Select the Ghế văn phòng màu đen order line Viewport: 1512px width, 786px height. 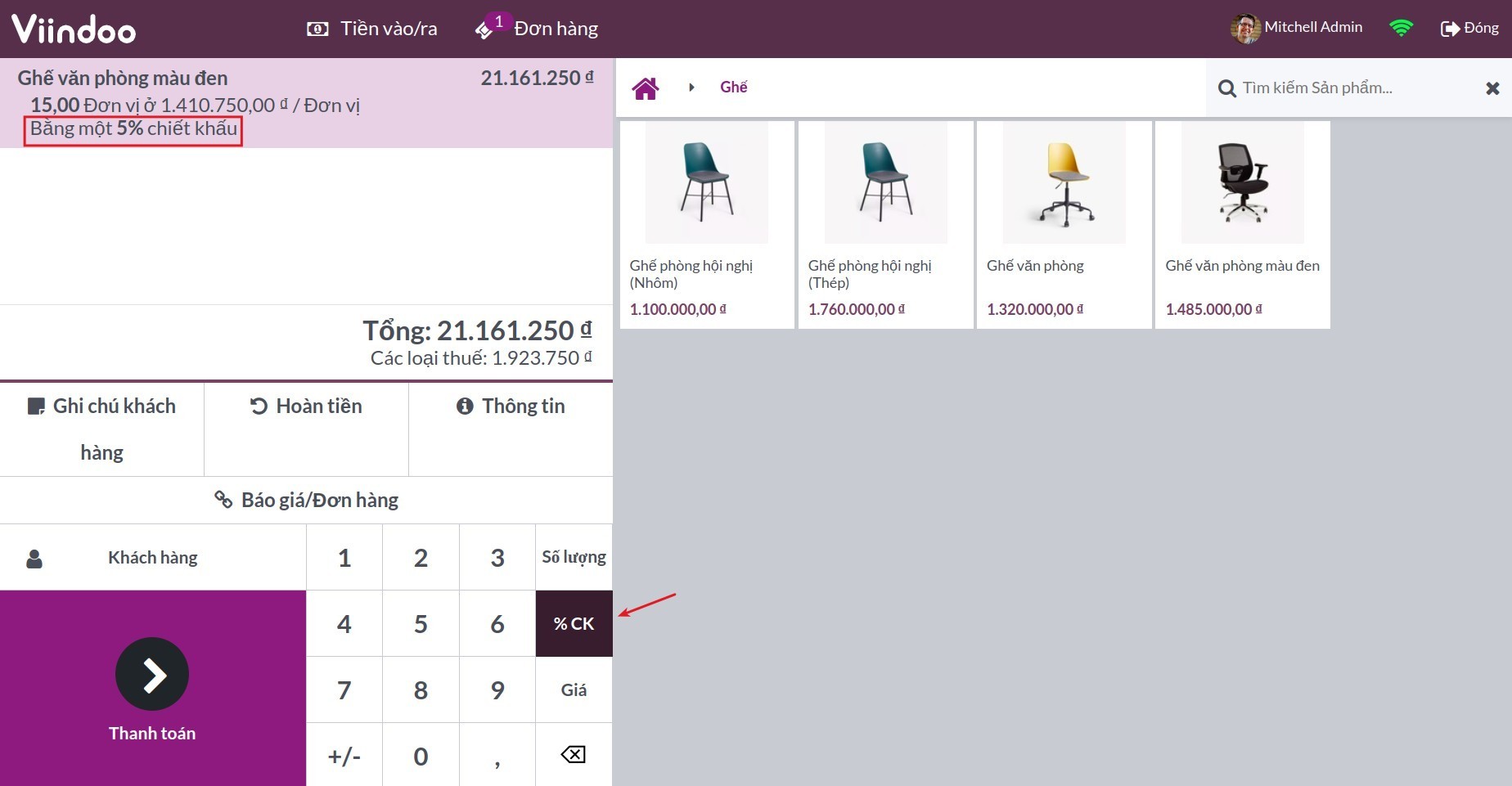[x=306, y=103]
